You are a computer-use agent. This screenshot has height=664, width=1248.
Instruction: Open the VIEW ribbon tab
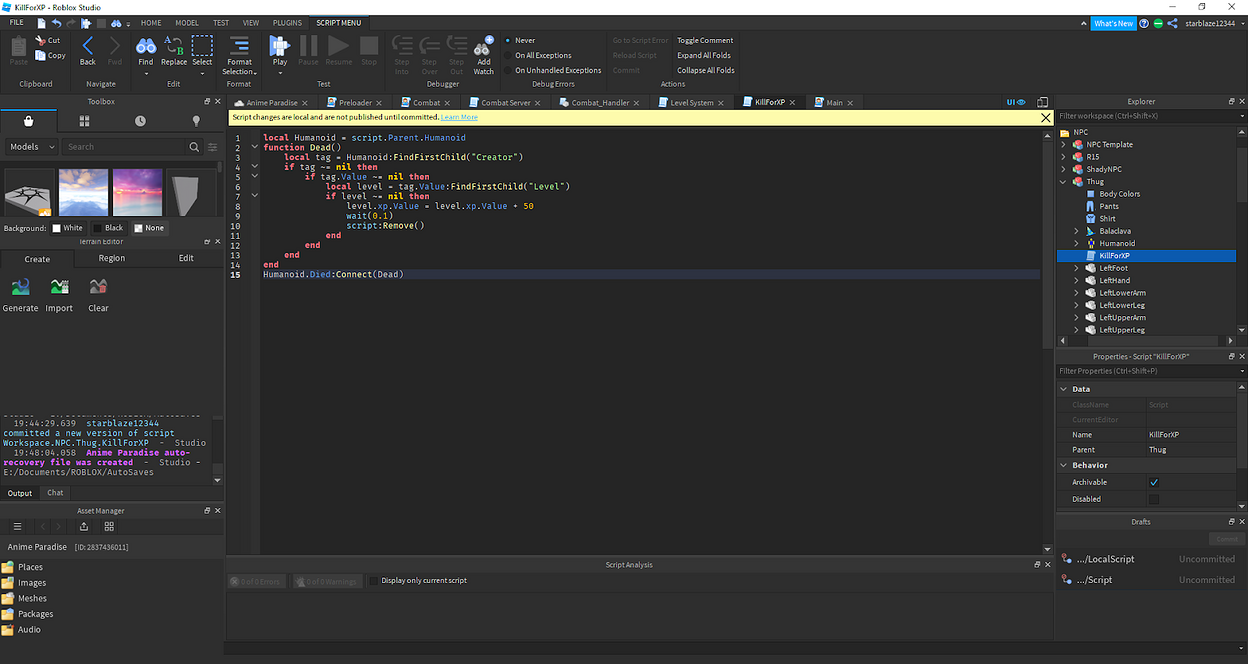[251, 22]
